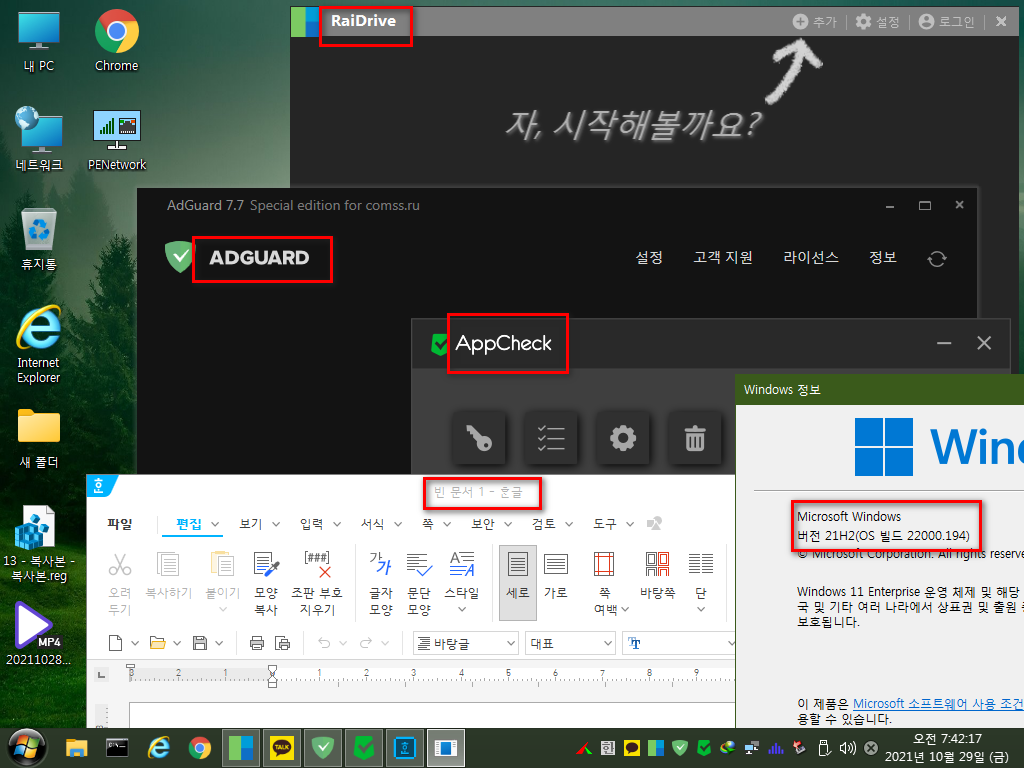
Task: Expand the 편집 menu dropdown arrow
Action: tap(215, 524)
